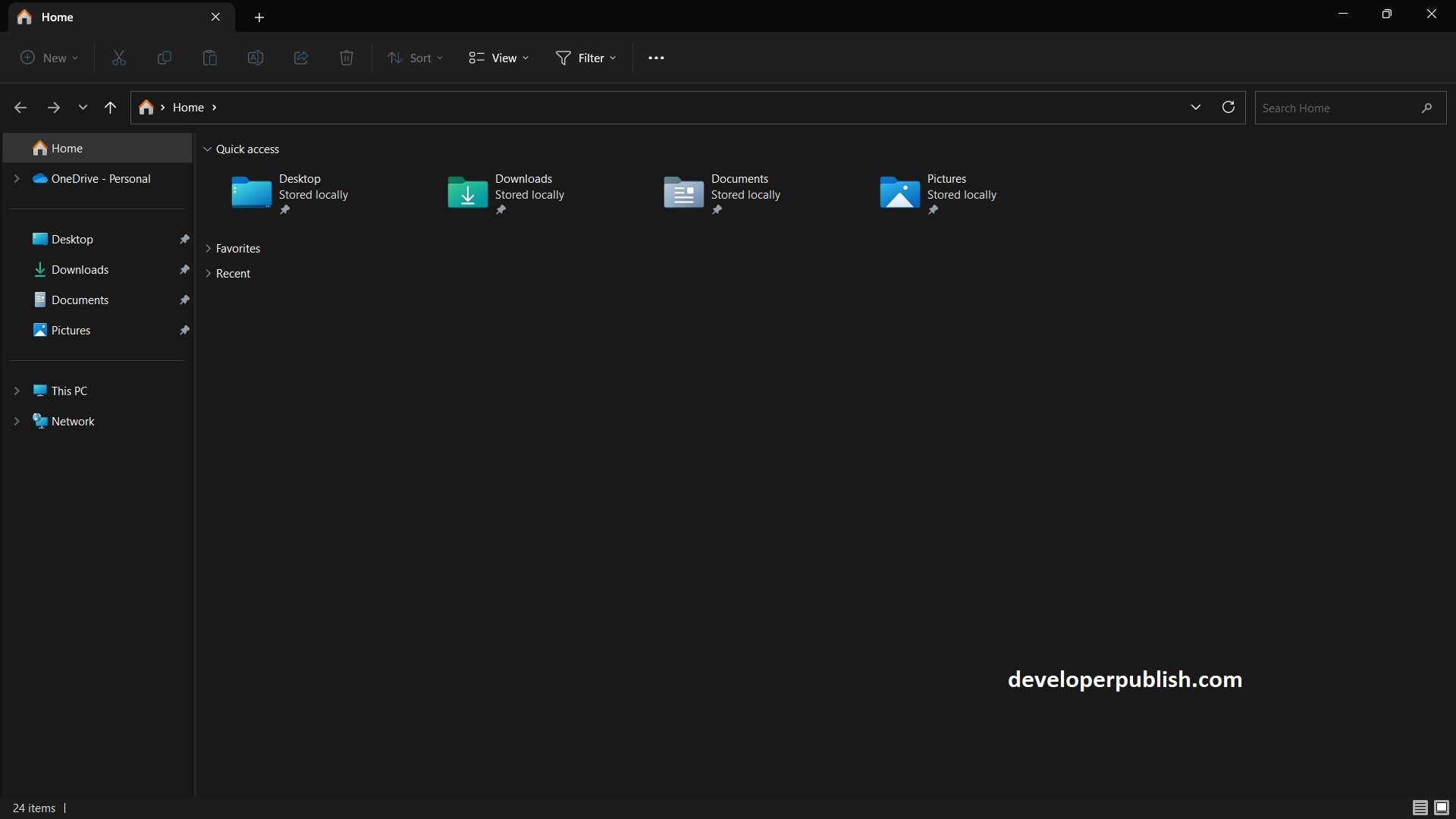
Task: Click the New button
Action: click(x=48, y=58)
